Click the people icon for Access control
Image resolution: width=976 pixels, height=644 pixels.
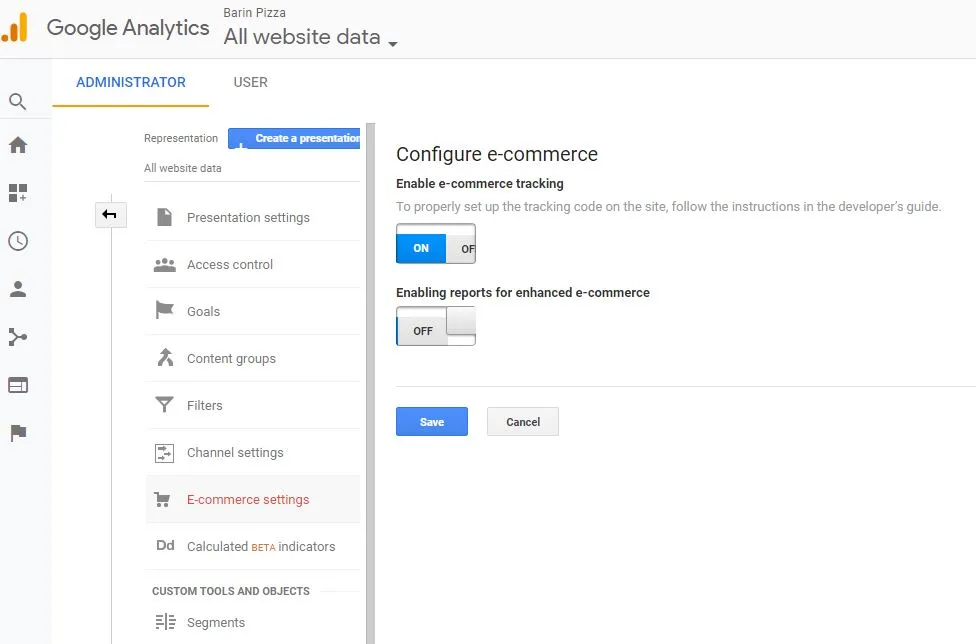(164, 264)
